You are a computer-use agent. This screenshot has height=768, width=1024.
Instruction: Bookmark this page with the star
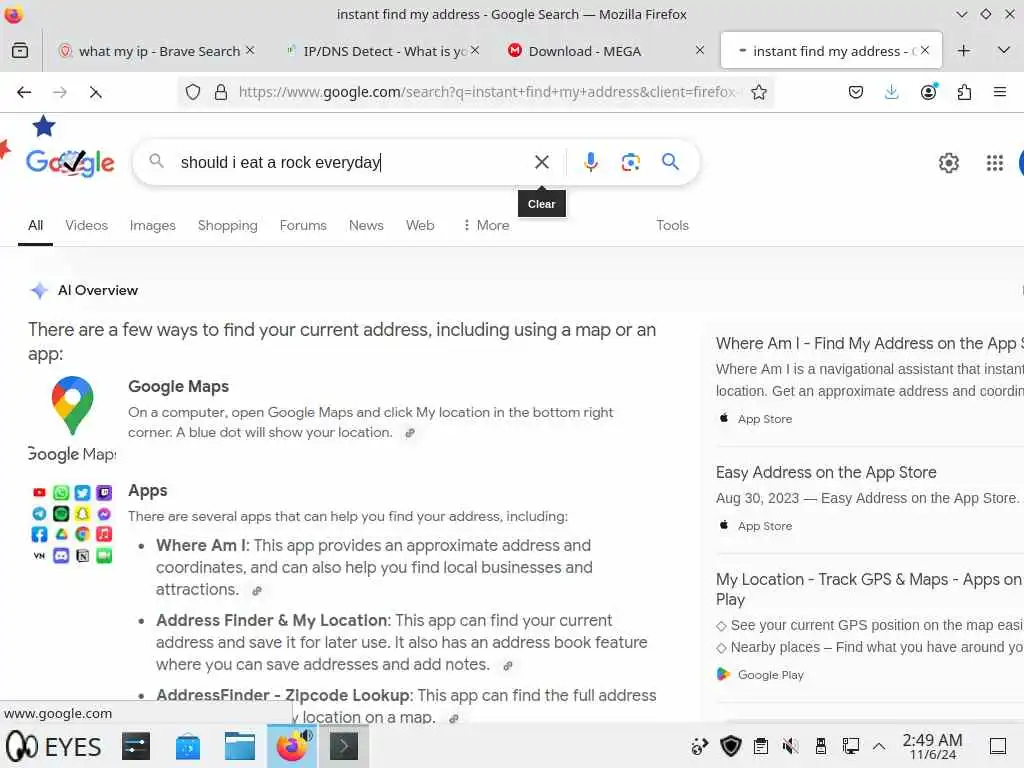click(758, 92)
